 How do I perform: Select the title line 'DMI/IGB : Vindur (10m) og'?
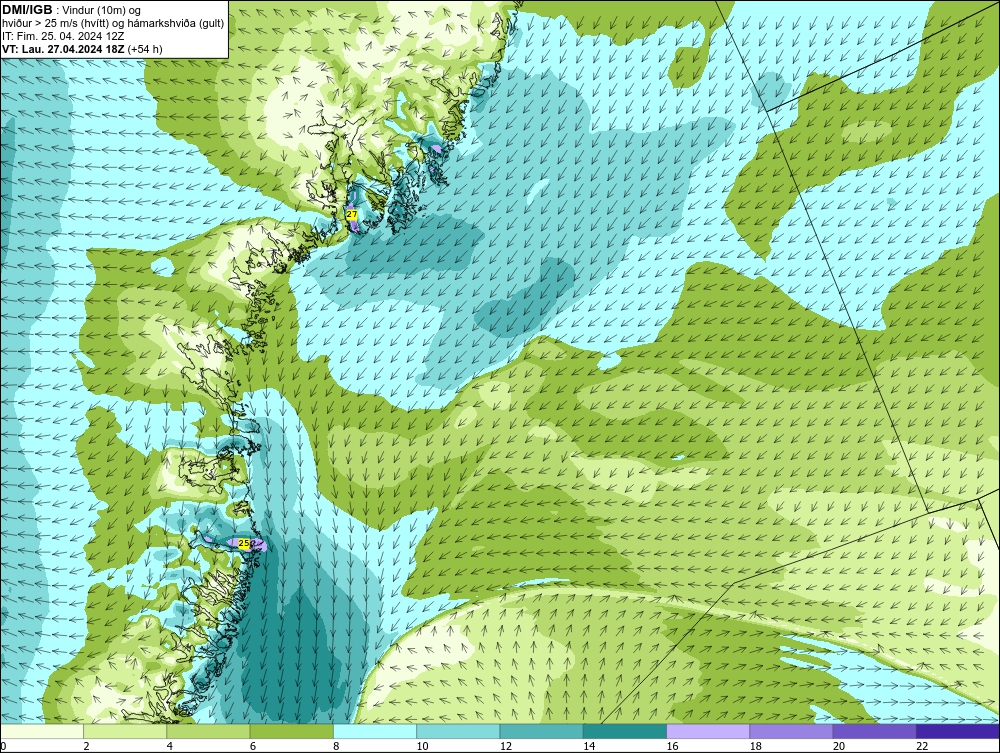point(71,10)
